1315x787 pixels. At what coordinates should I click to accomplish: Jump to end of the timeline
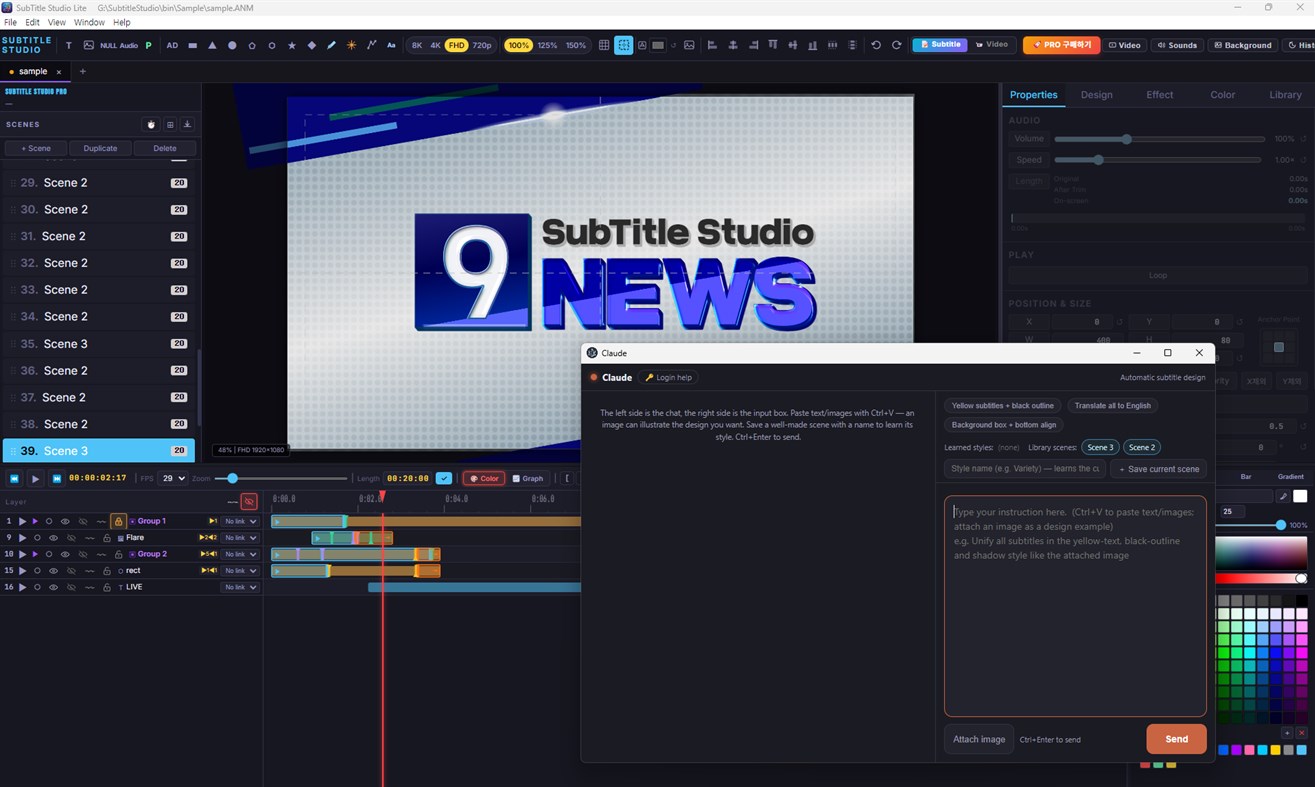56,478
